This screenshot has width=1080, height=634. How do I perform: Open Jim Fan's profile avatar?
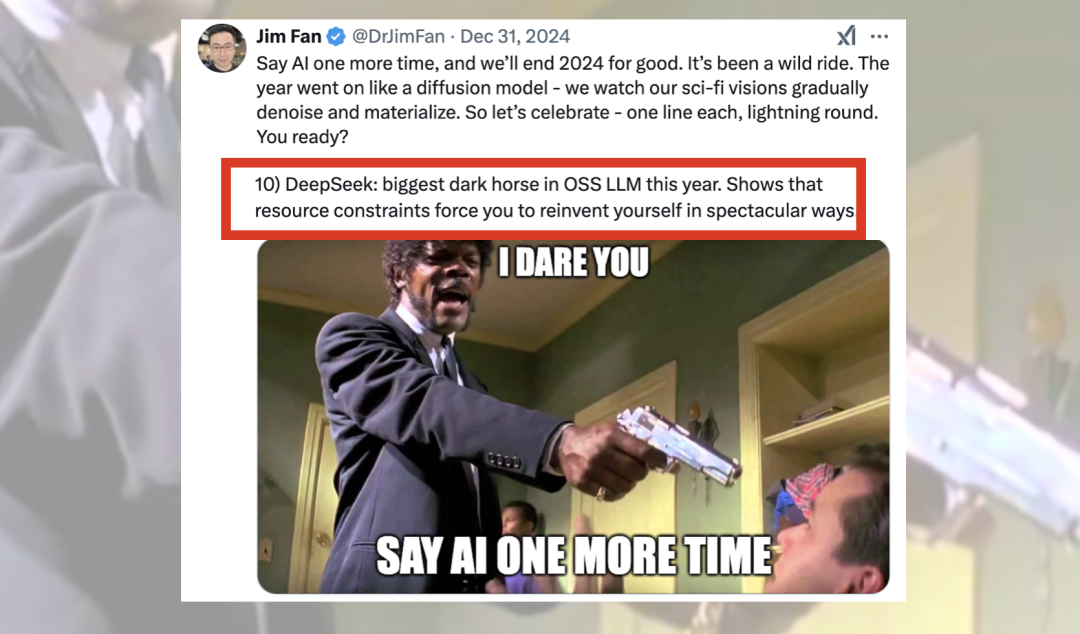(x=222, y=48)
